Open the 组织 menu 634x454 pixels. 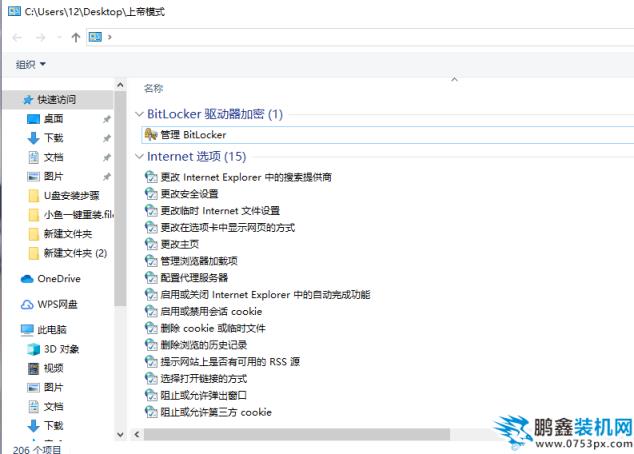[30, 64]
